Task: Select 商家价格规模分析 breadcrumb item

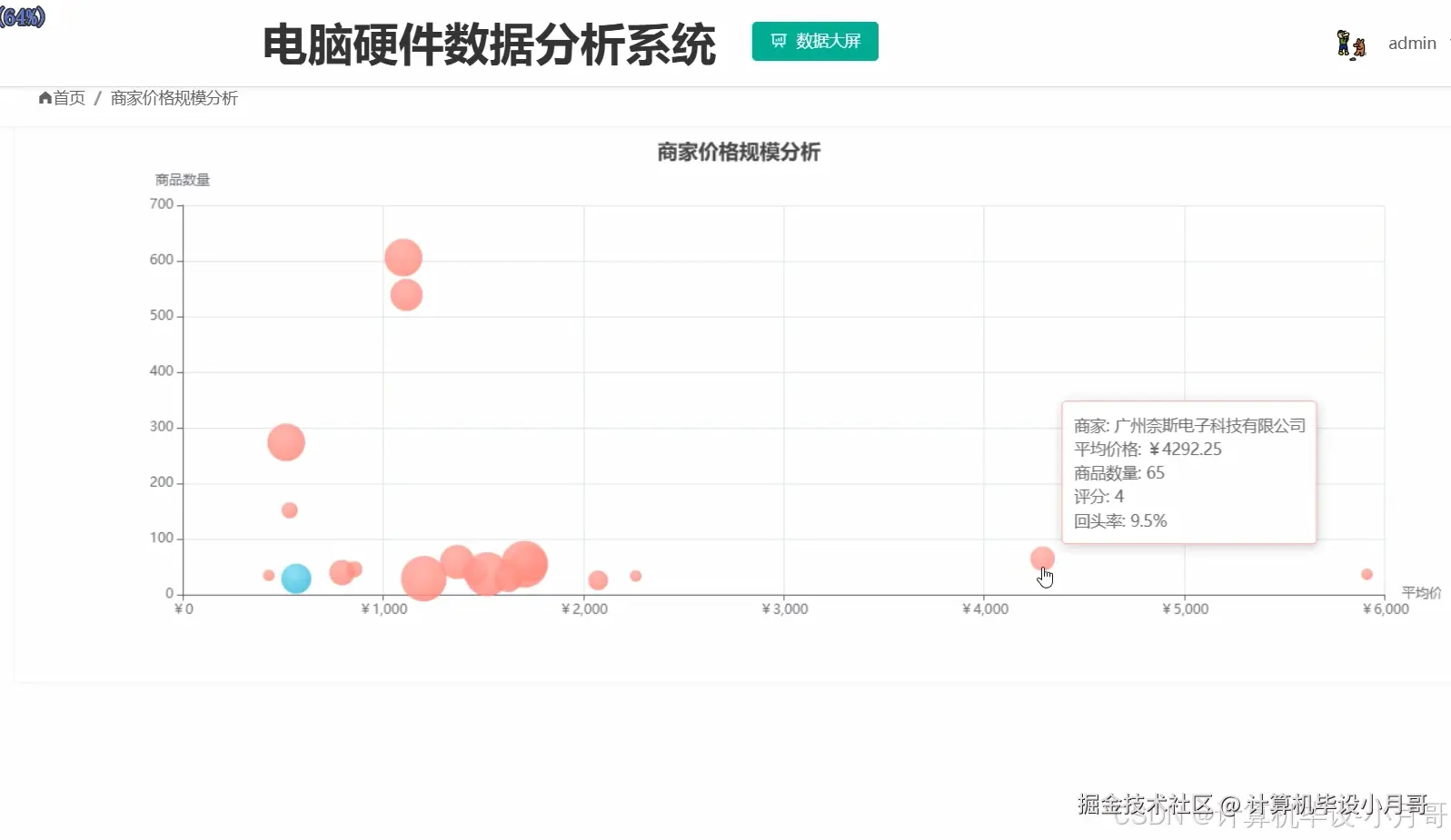Action: [x=174, y=98]
